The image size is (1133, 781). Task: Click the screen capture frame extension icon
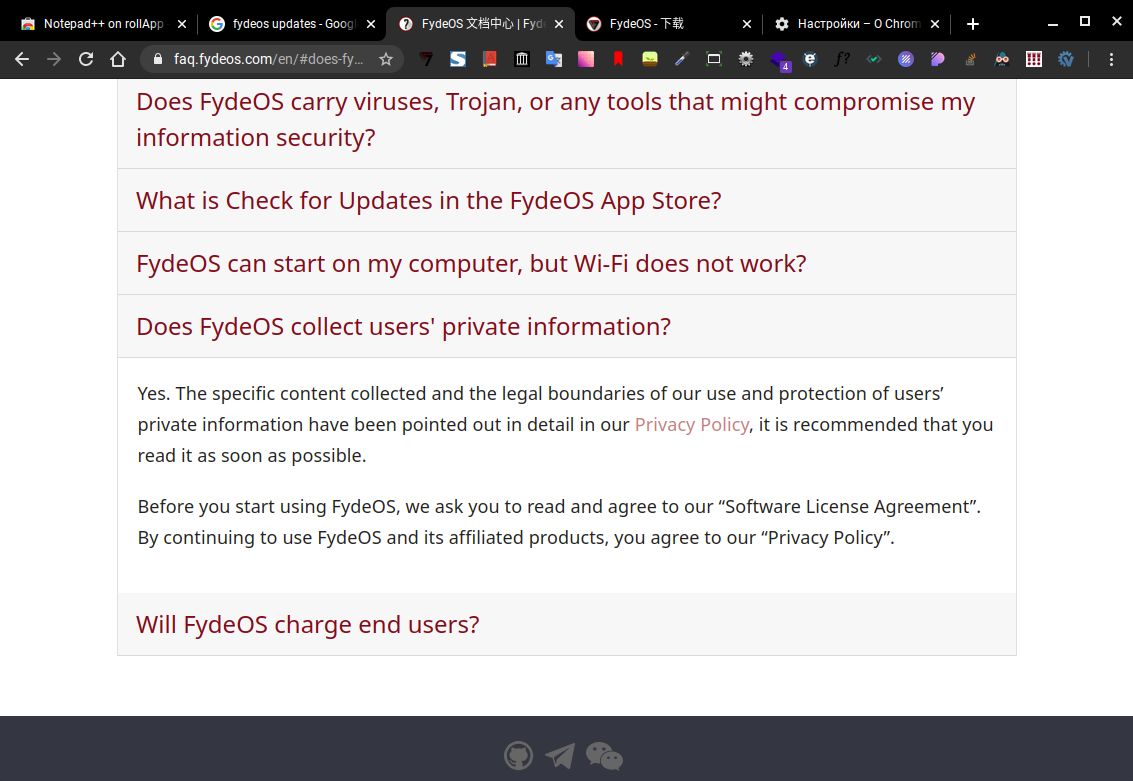[714, 59]
